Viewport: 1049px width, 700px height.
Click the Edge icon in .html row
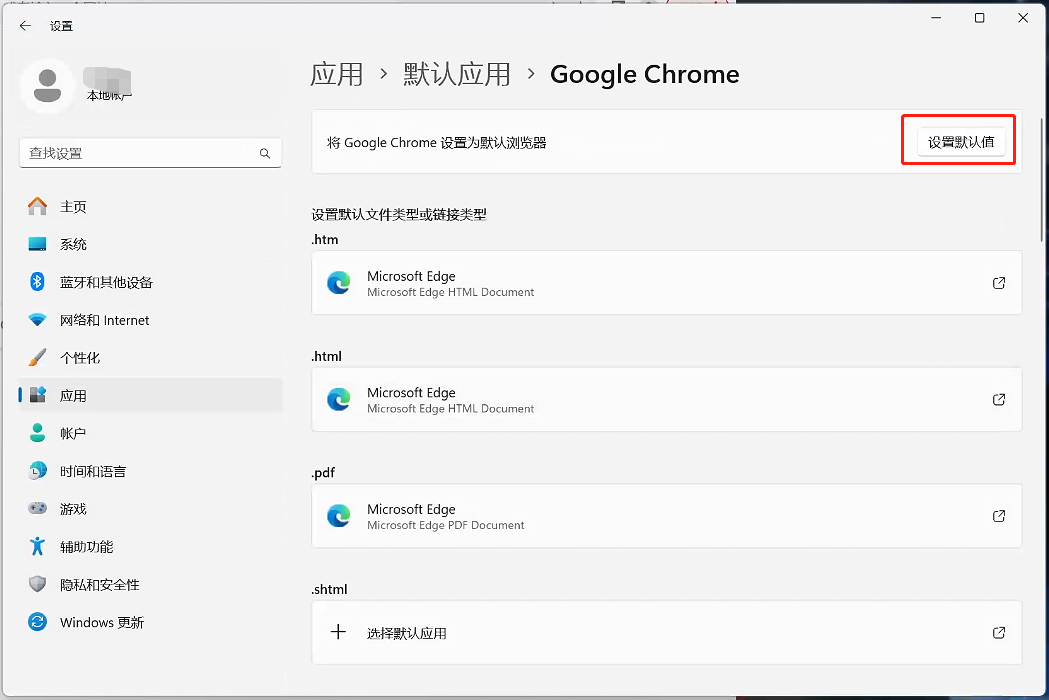coord(339,399)
